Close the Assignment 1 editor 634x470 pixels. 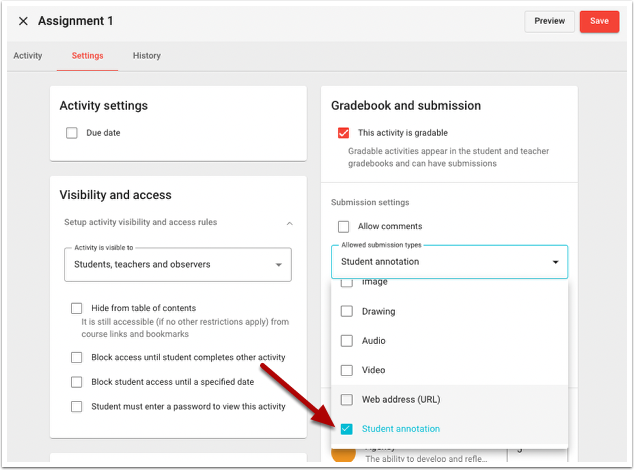[23, 21]
